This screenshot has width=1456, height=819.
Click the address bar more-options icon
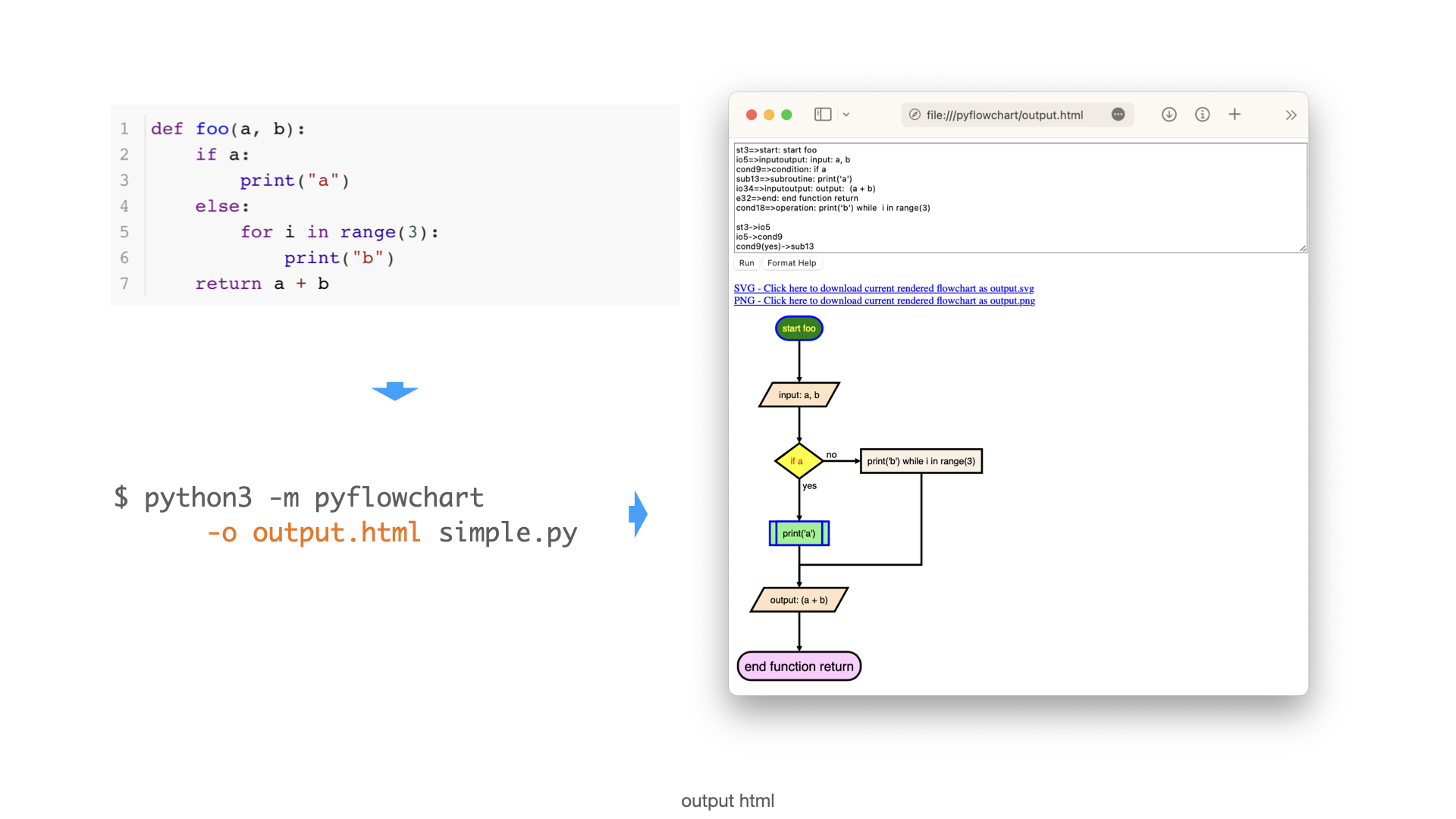click(1118, 115)
